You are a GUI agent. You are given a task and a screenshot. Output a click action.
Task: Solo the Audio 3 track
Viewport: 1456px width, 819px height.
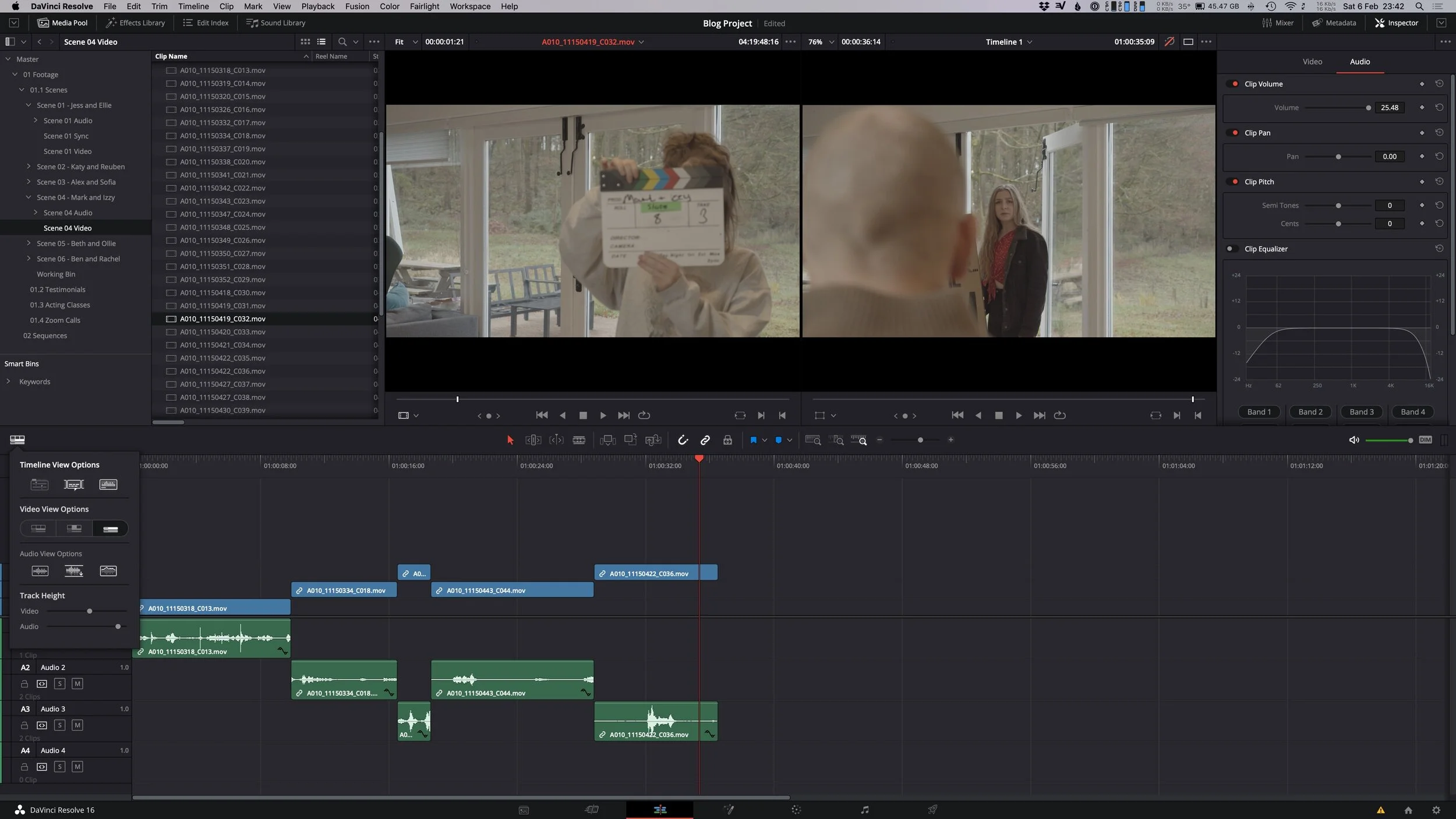point(60,725)
